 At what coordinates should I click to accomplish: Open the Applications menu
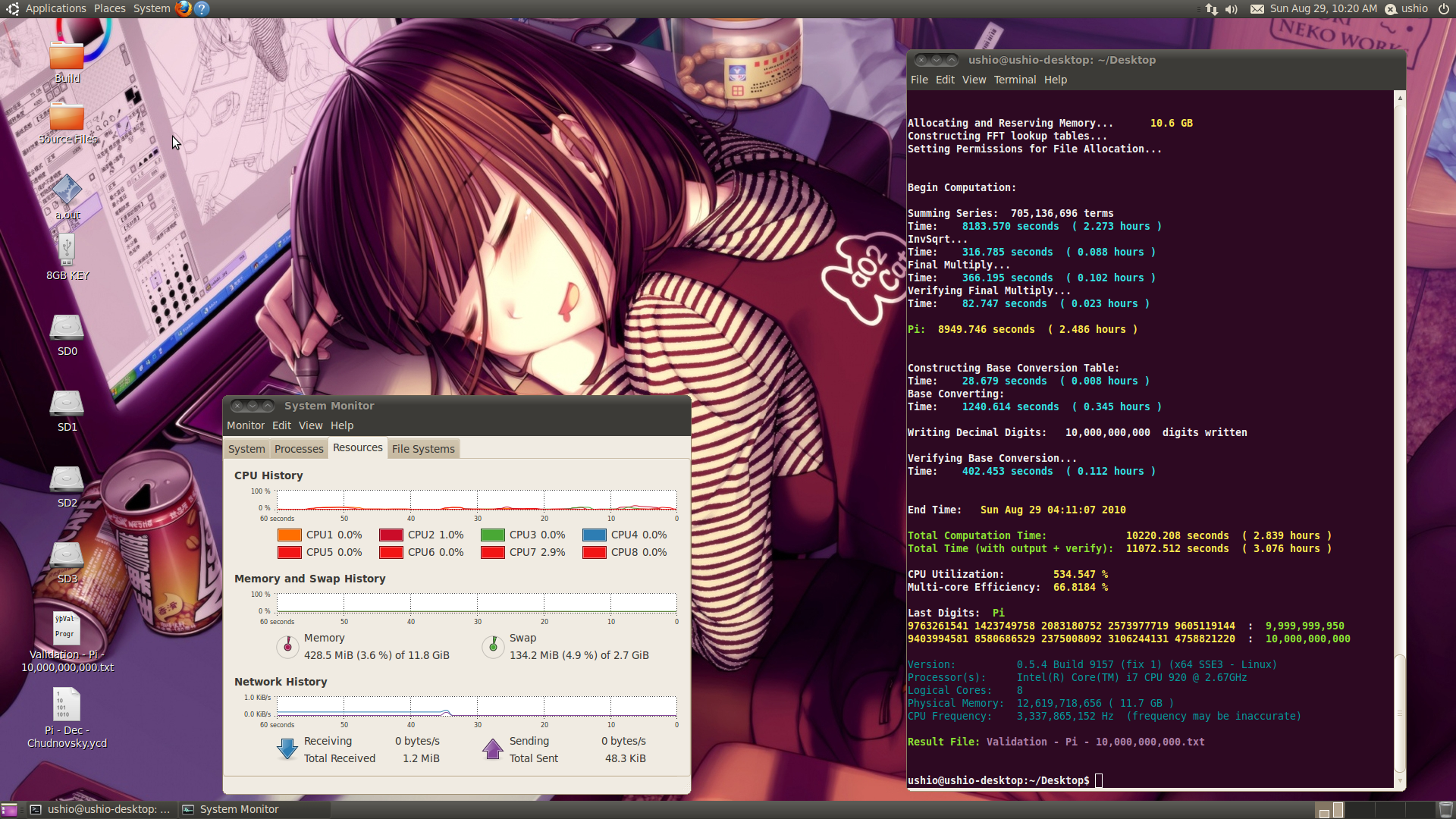click(x=55, y=8)
